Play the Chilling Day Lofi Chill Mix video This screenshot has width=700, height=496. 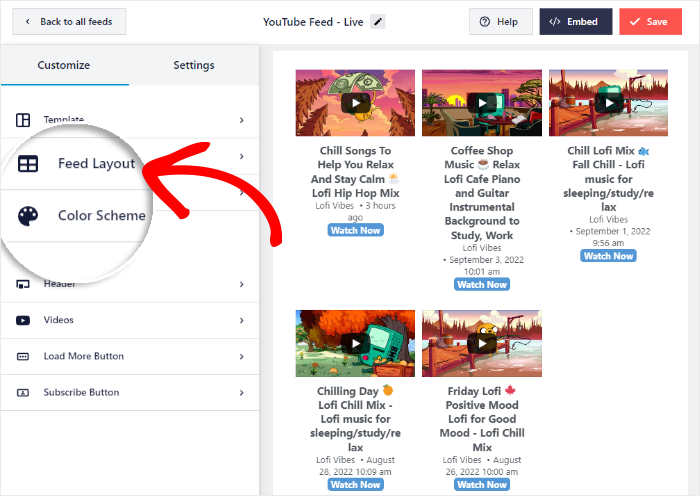pos(355,343)
